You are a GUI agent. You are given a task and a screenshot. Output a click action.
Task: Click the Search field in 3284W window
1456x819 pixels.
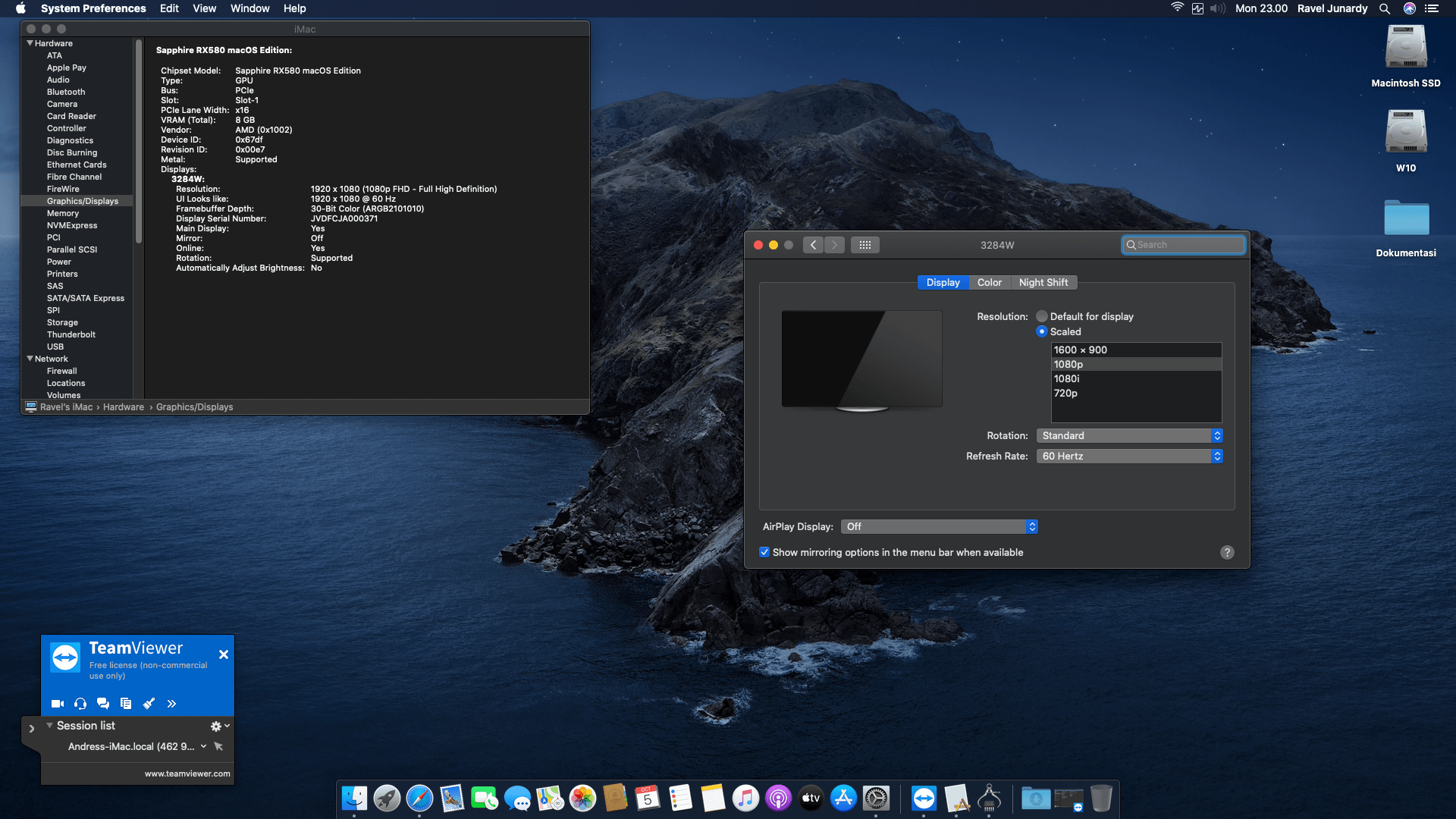pyautogui.click(x=1184, y=245)
